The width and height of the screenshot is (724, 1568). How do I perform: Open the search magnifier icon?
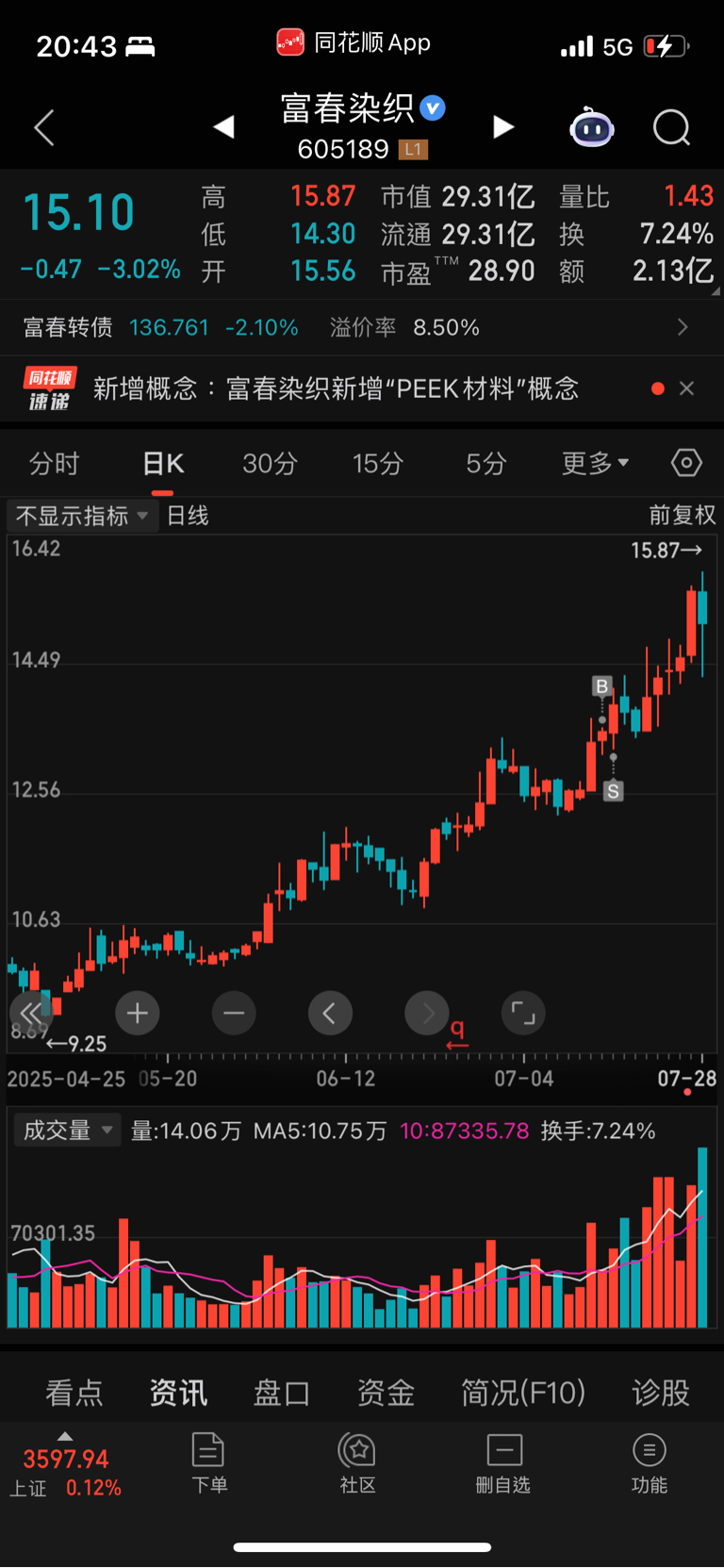coord(672,127)
